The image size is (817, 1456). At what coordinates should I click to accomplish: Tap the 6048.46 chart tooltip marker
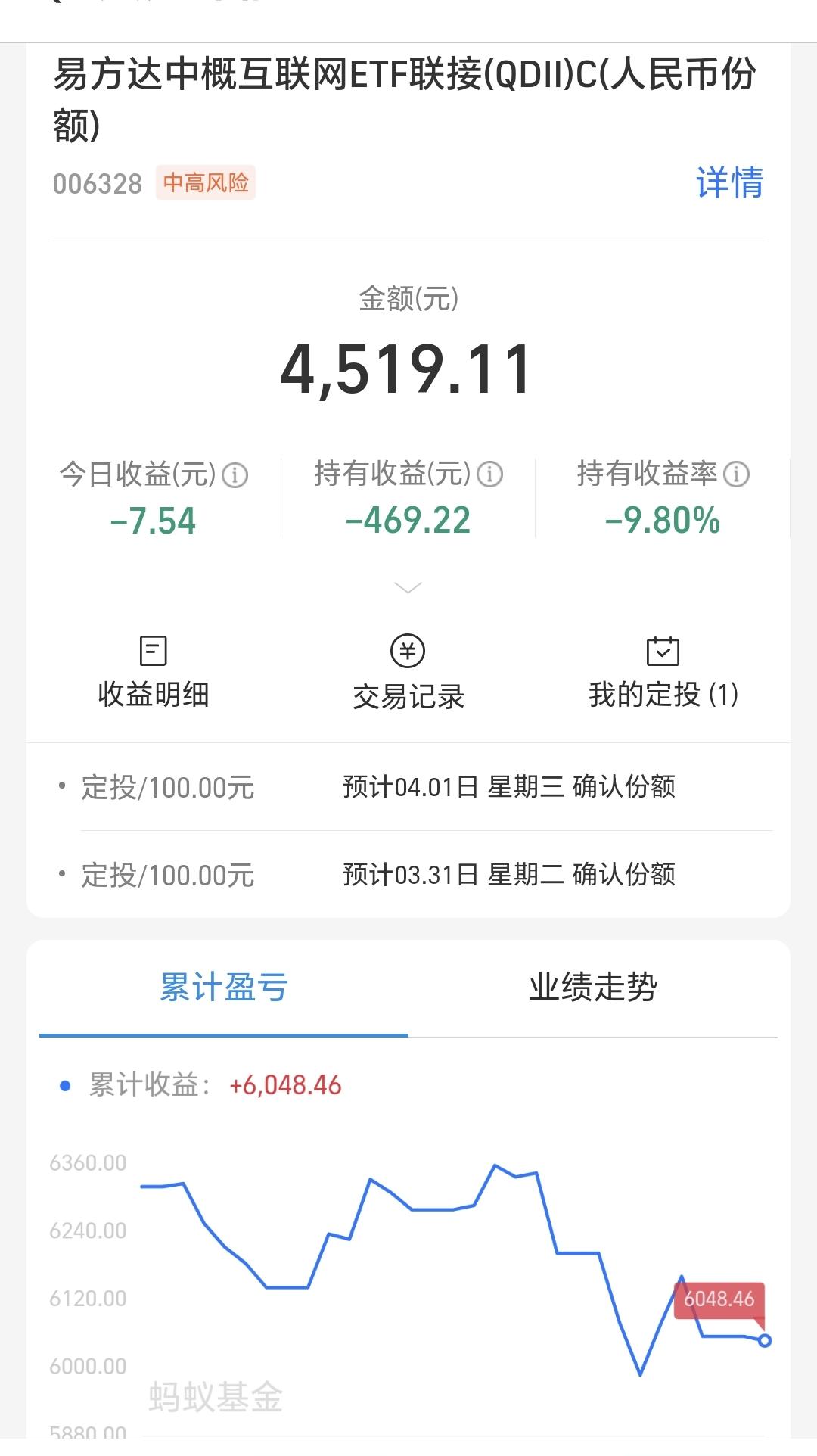(719, 1299)
